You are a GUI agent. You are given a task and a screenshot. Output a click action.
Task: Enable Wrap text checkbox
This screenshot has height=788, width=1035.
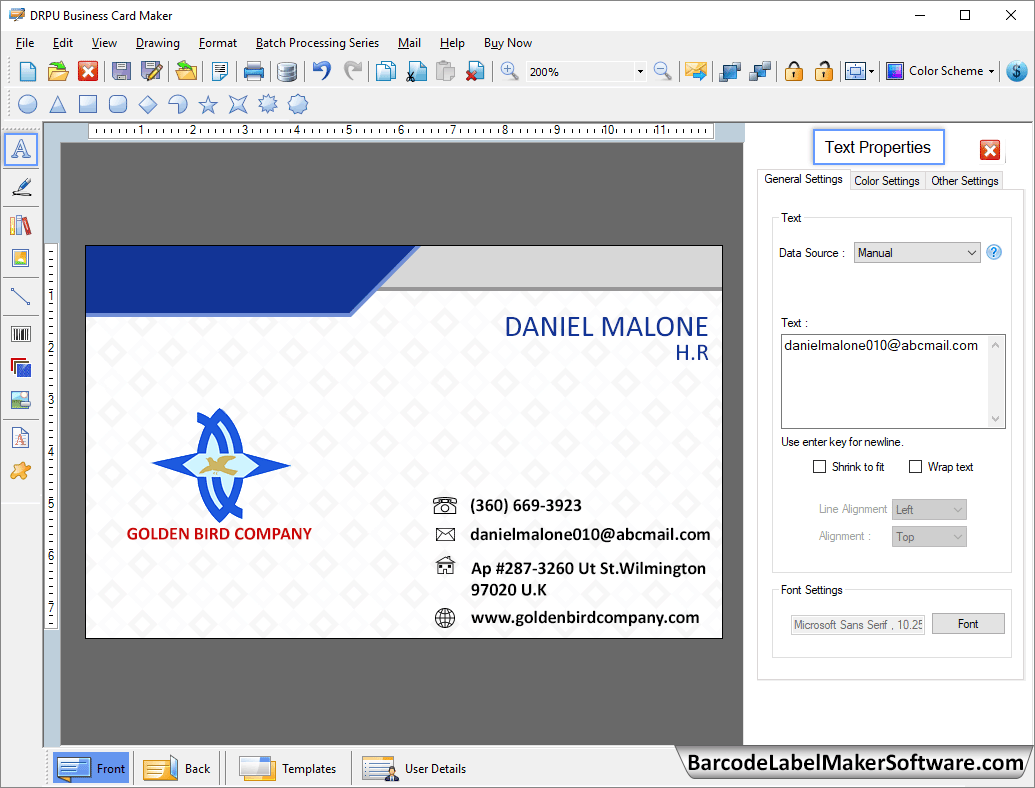pos(915,467)
